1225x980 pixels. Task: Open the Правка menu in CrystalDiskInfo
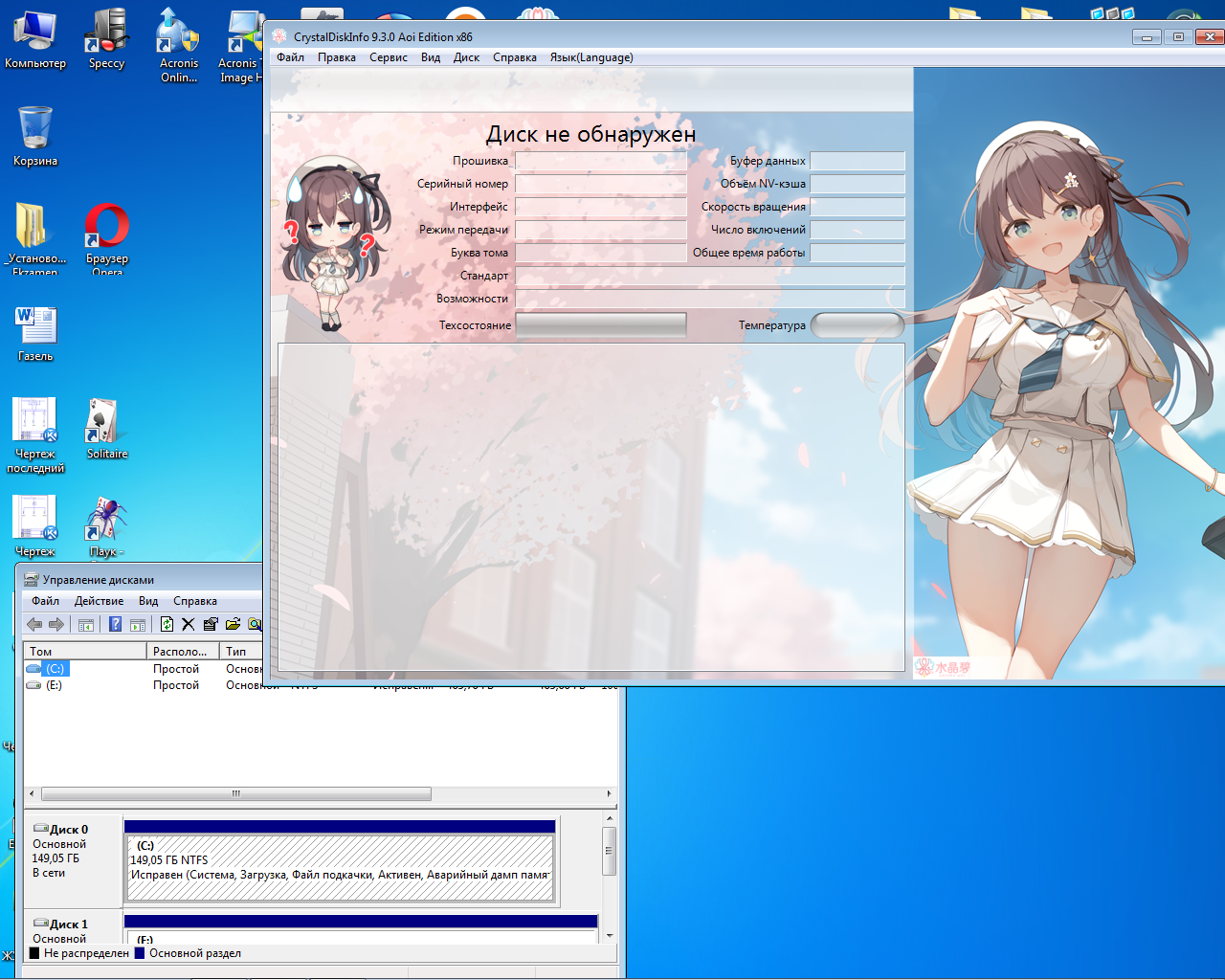[x=337, y=57]
